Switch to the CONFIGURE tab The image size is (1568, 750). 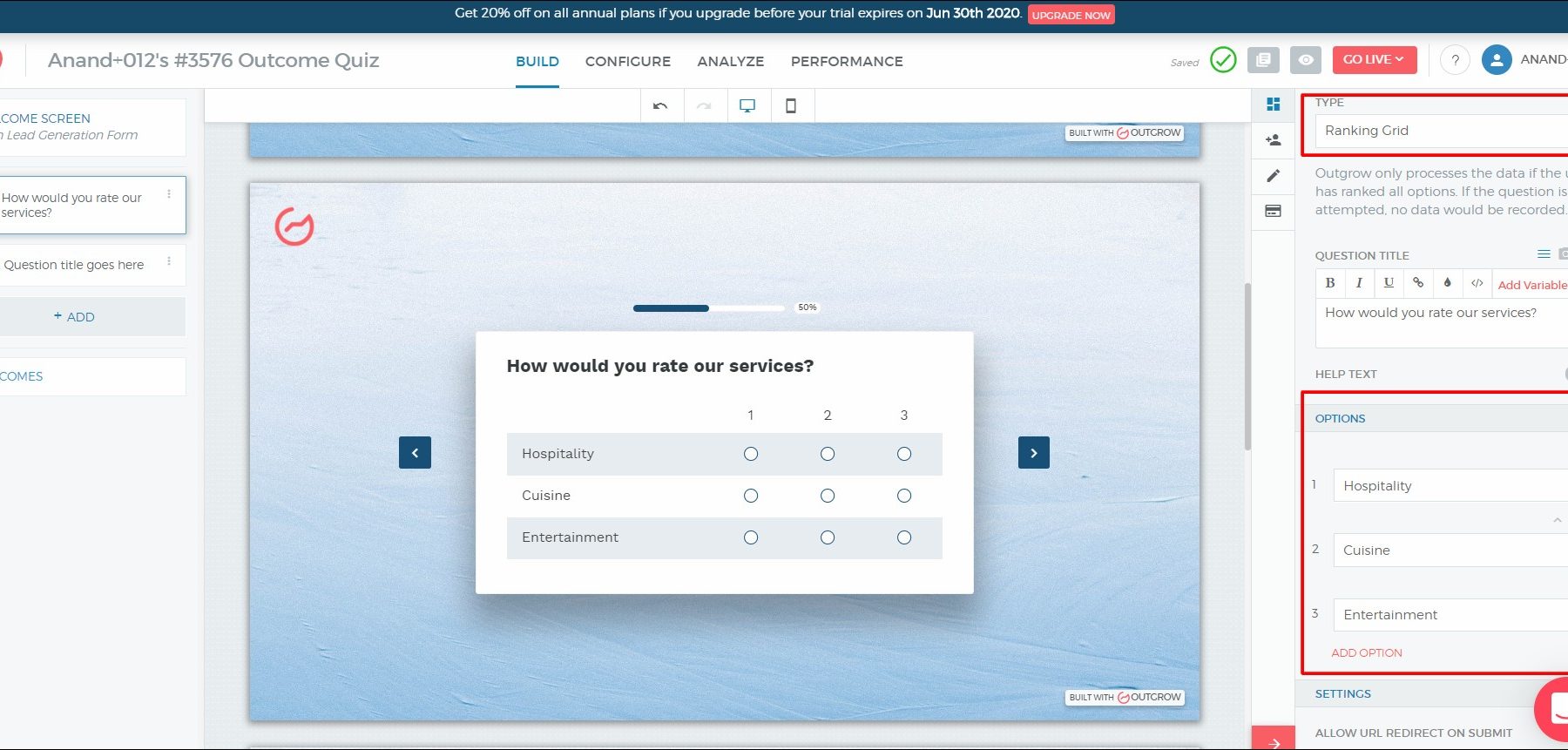pyautogui.click(x=628, y=62)
